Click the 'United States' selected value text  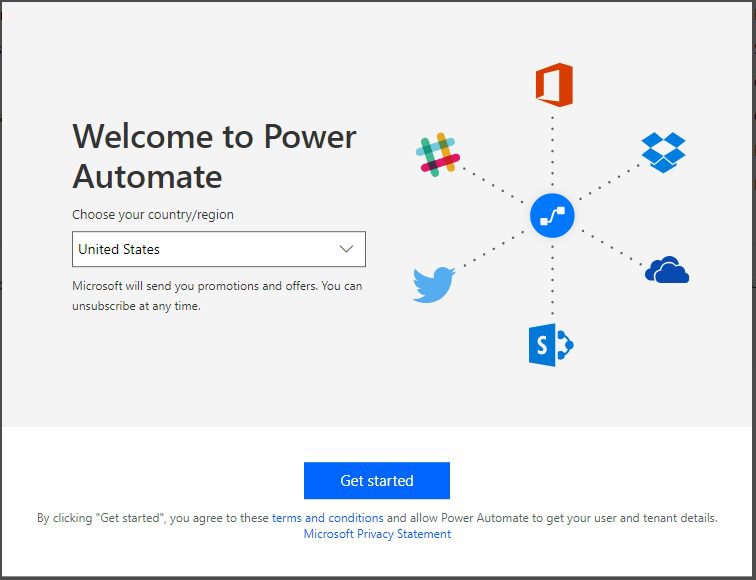pos(119,249)
